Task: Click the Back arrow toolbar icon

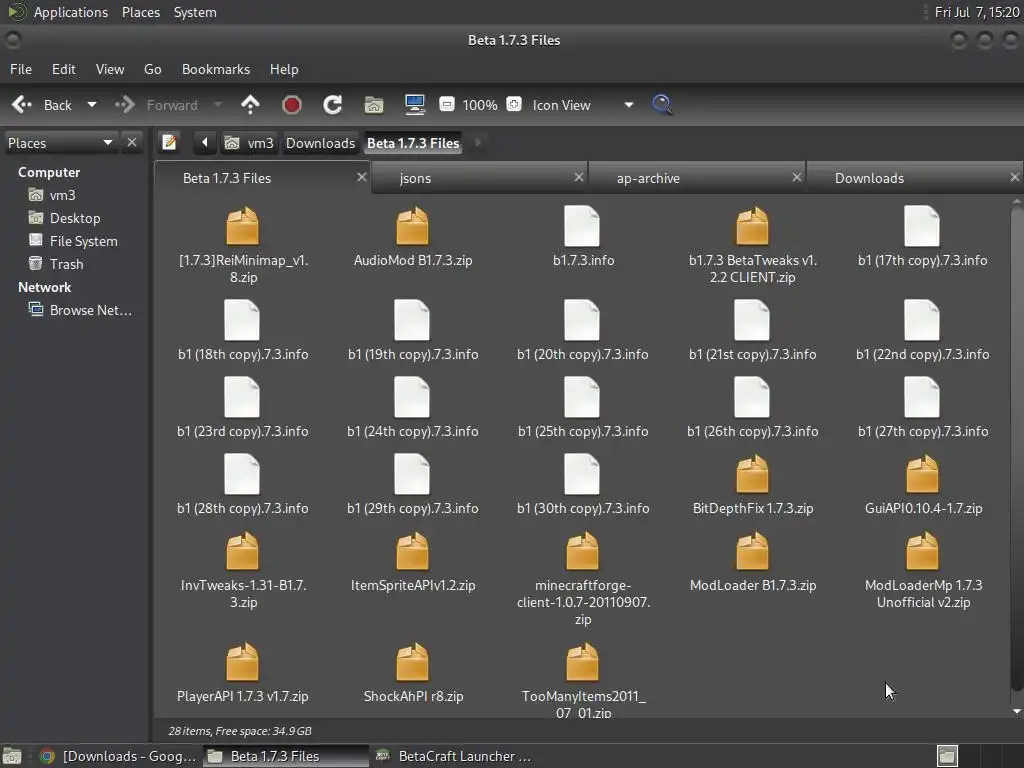Action: pos(22,105)
